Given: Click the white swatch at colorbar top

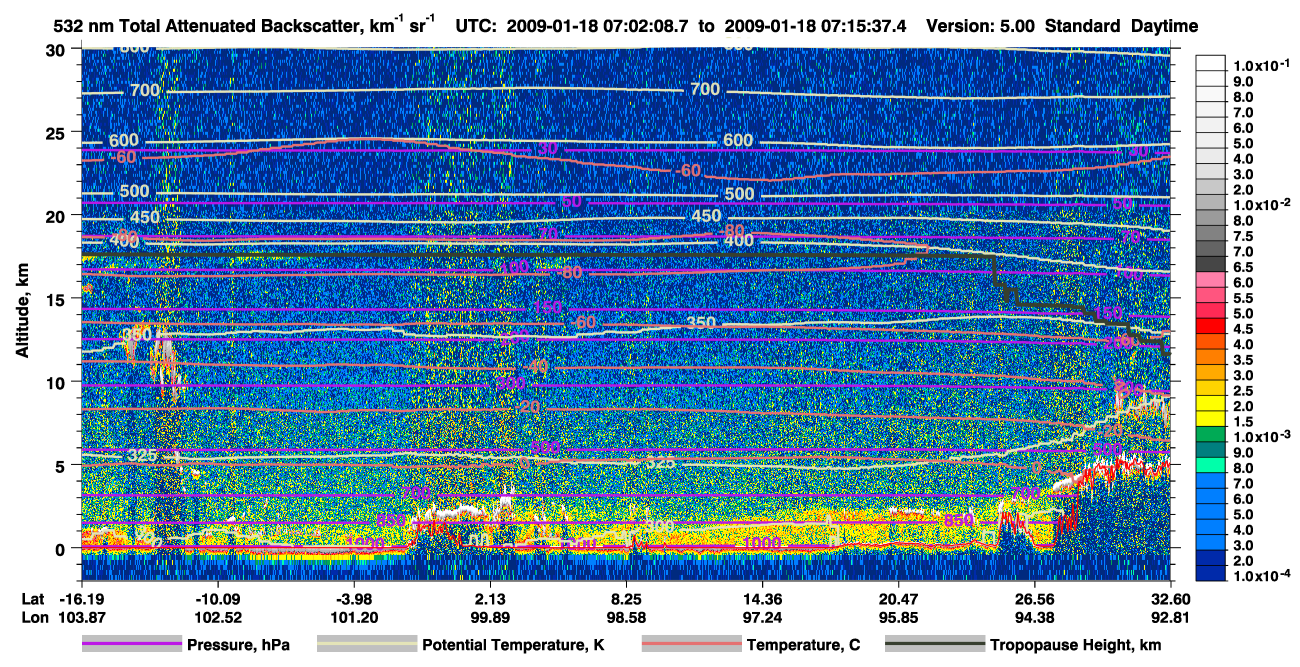Looking at the screenshot, I should 1212,62.
